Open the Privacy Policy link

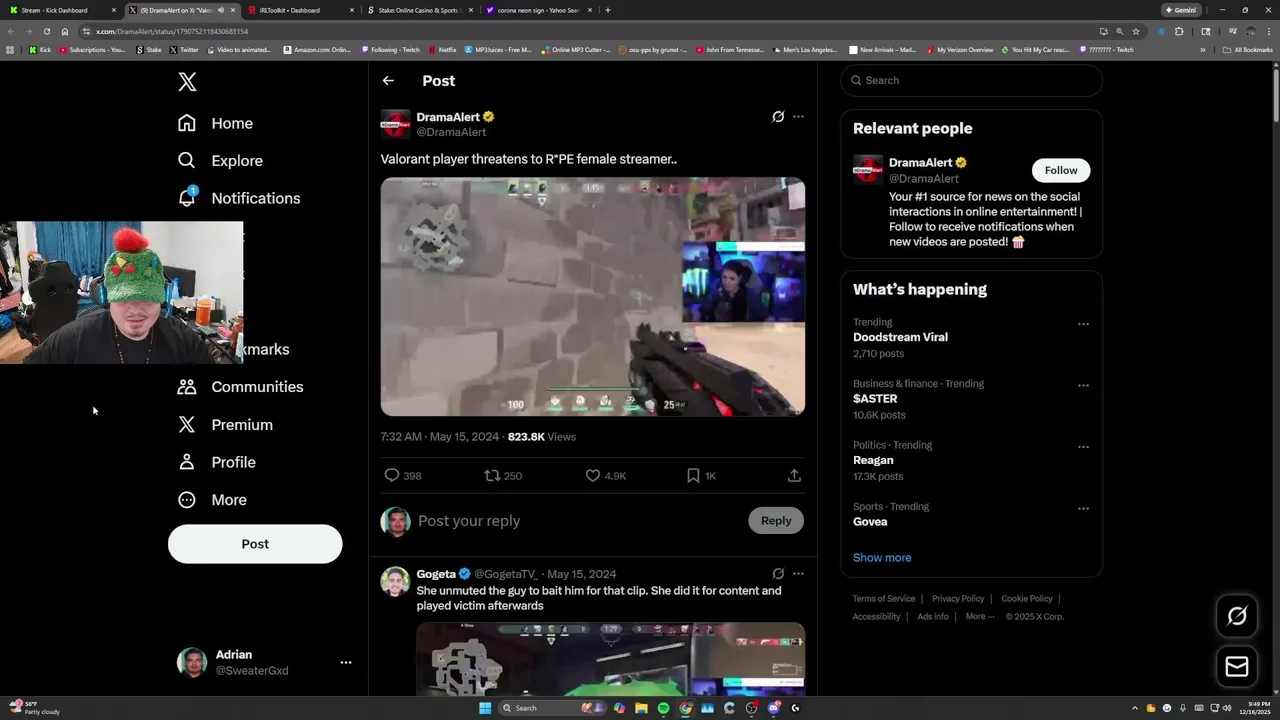pyautogui.click(x=958, y=599)
